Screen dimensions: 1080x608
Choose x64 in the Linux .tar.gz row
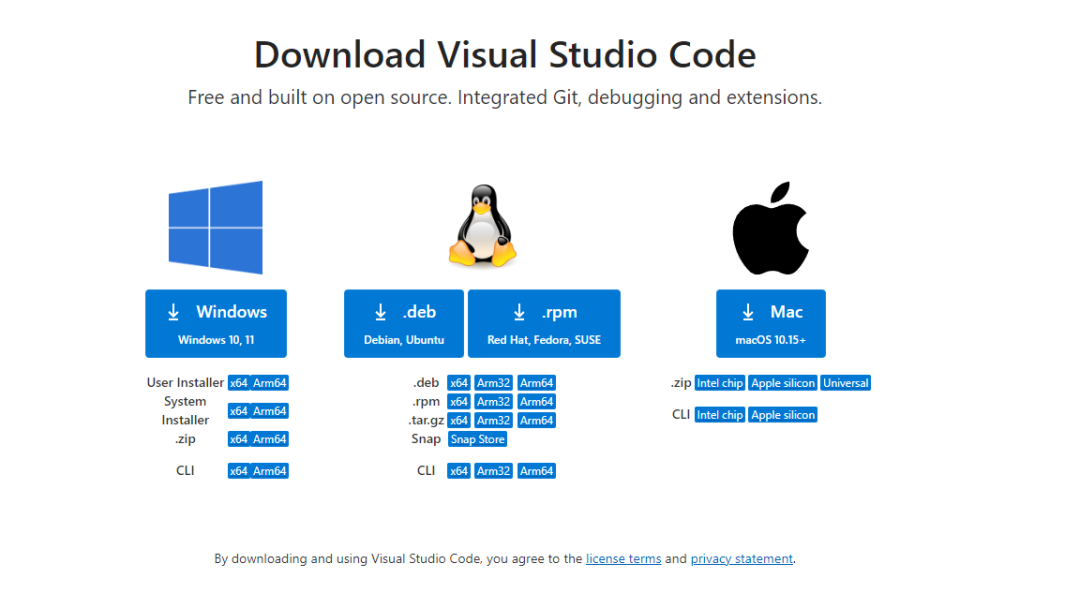click(x=459, y=420)
